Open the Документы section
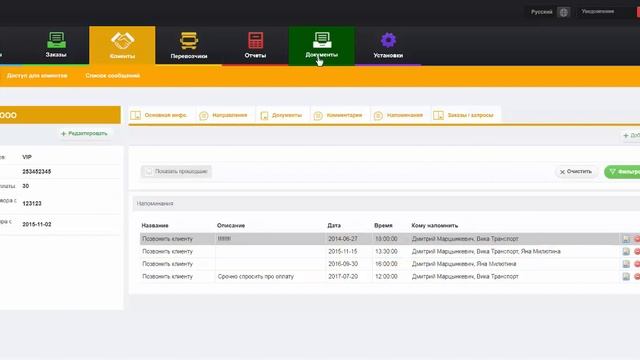 322,45
